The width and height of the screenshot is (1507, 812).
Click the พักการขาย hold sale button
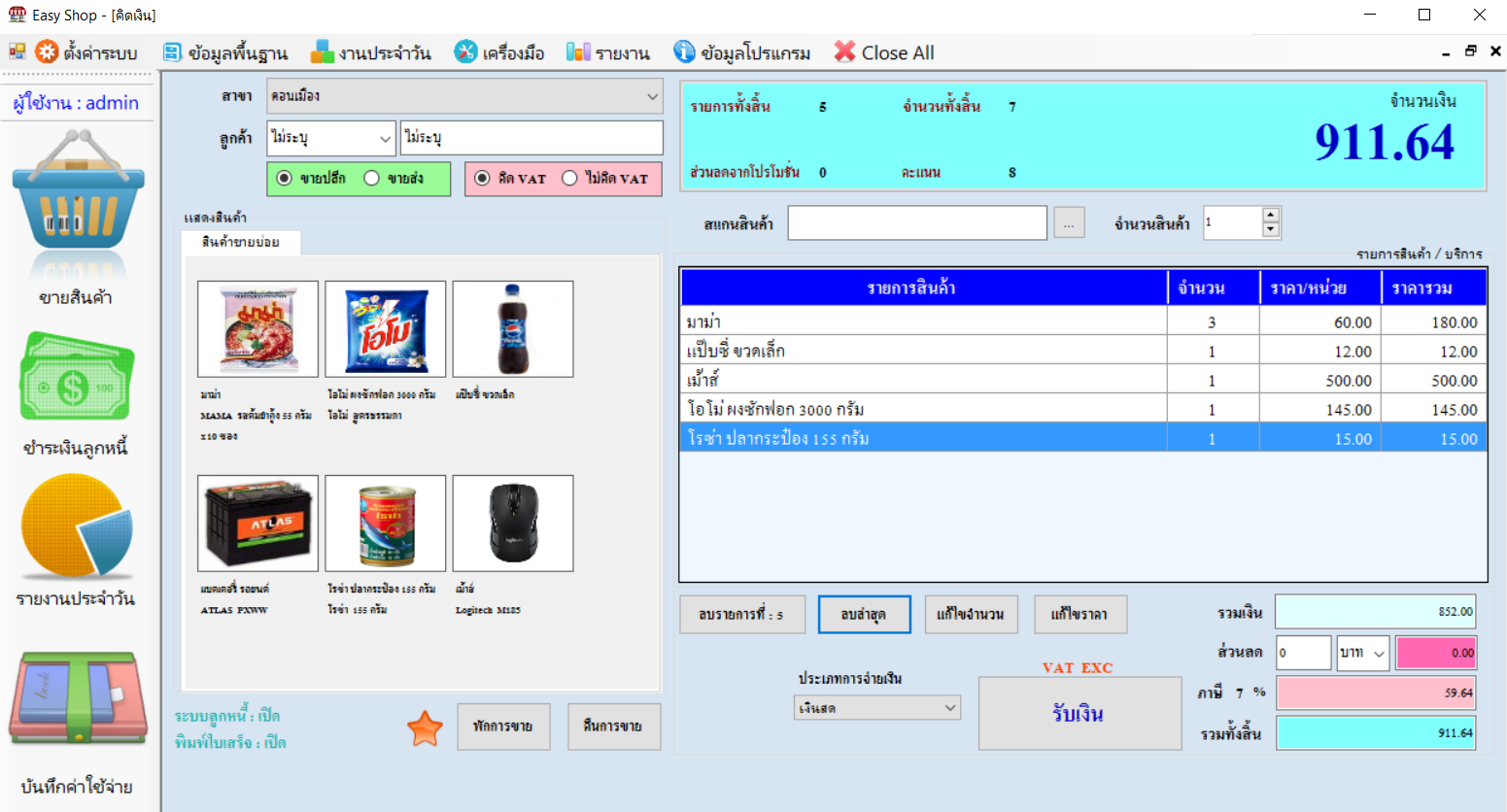point(503,727)
